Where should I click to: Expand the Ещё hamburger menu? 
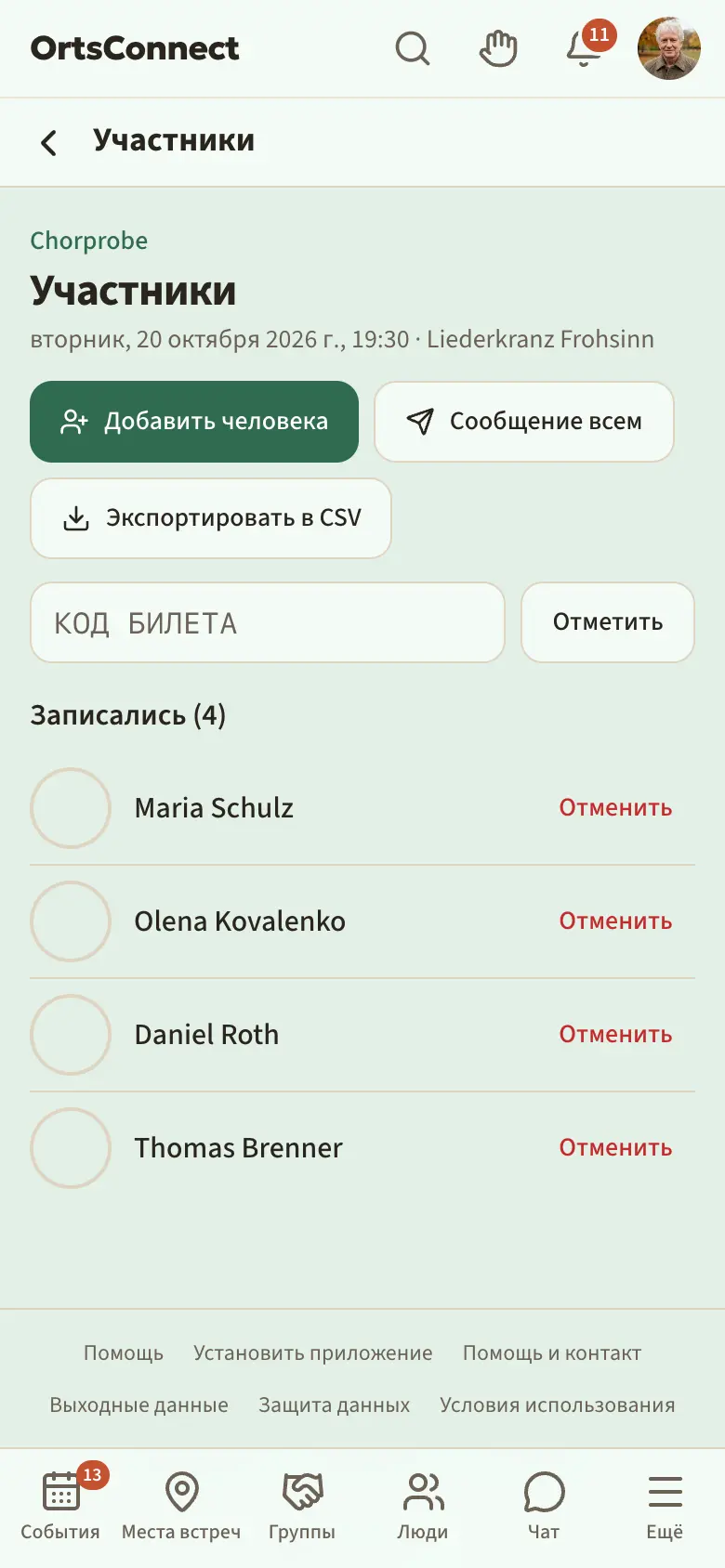665,1507
